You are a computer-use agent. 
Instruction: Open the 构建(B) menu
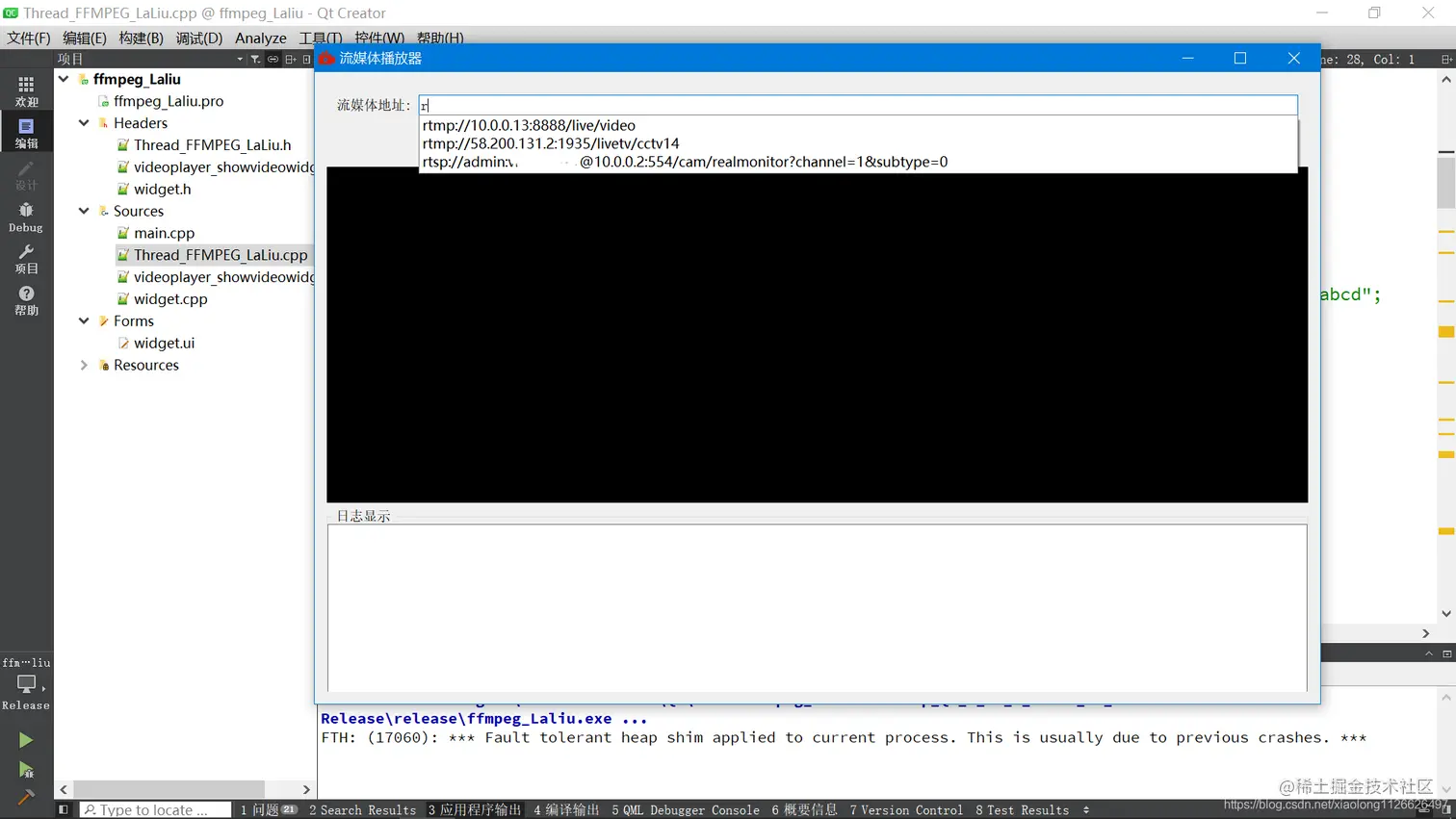142,38
